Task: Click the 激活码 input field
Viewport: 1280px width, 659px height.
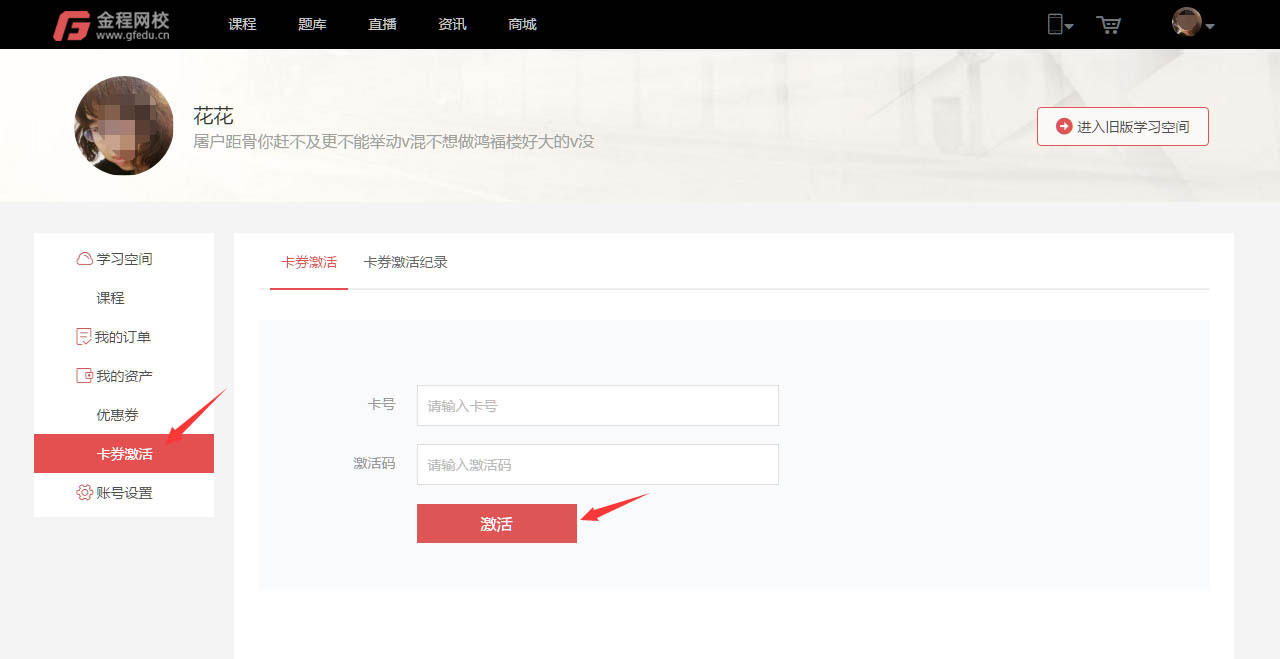Action: pyautogui.click(x=597, y=464)
